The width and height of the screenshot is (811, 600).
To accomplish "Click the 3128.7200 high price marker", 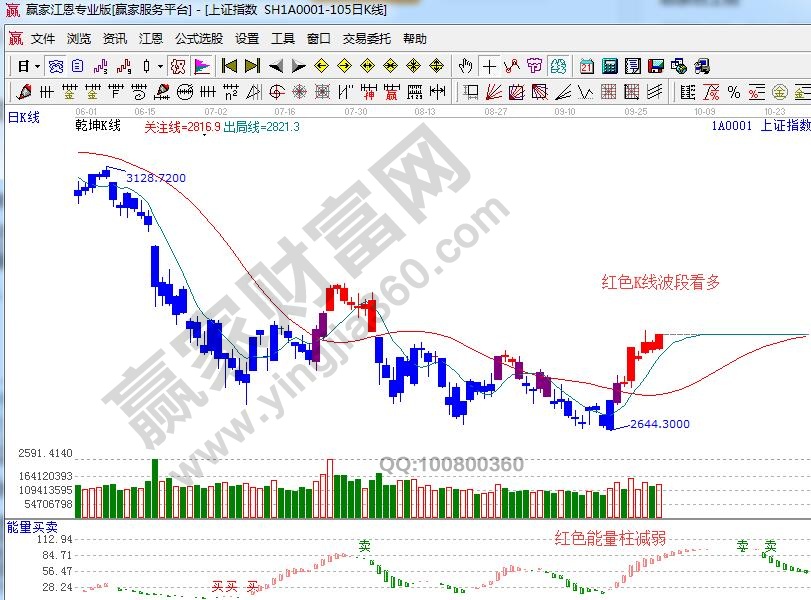I will click(155, 178).
